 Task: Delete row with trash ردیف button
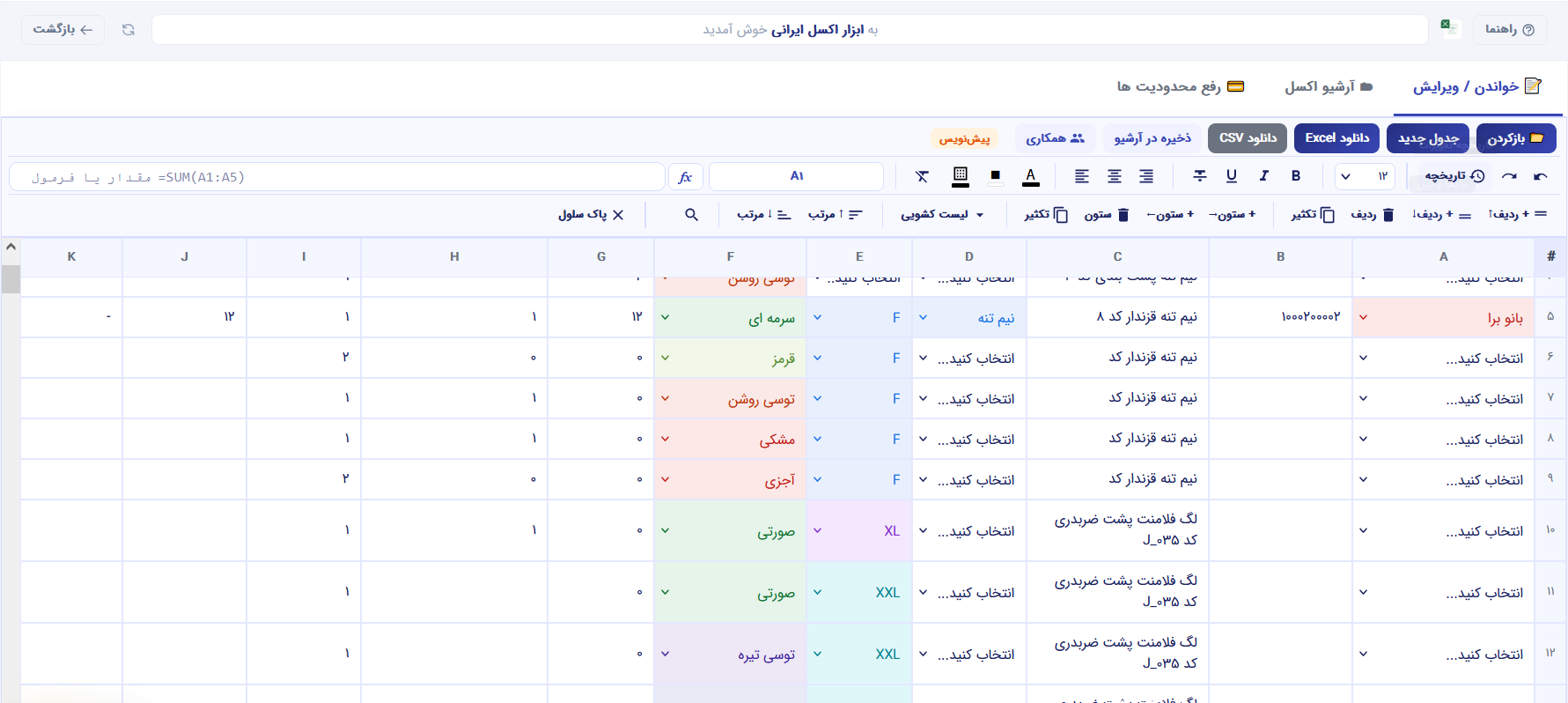pos(1373,214)
